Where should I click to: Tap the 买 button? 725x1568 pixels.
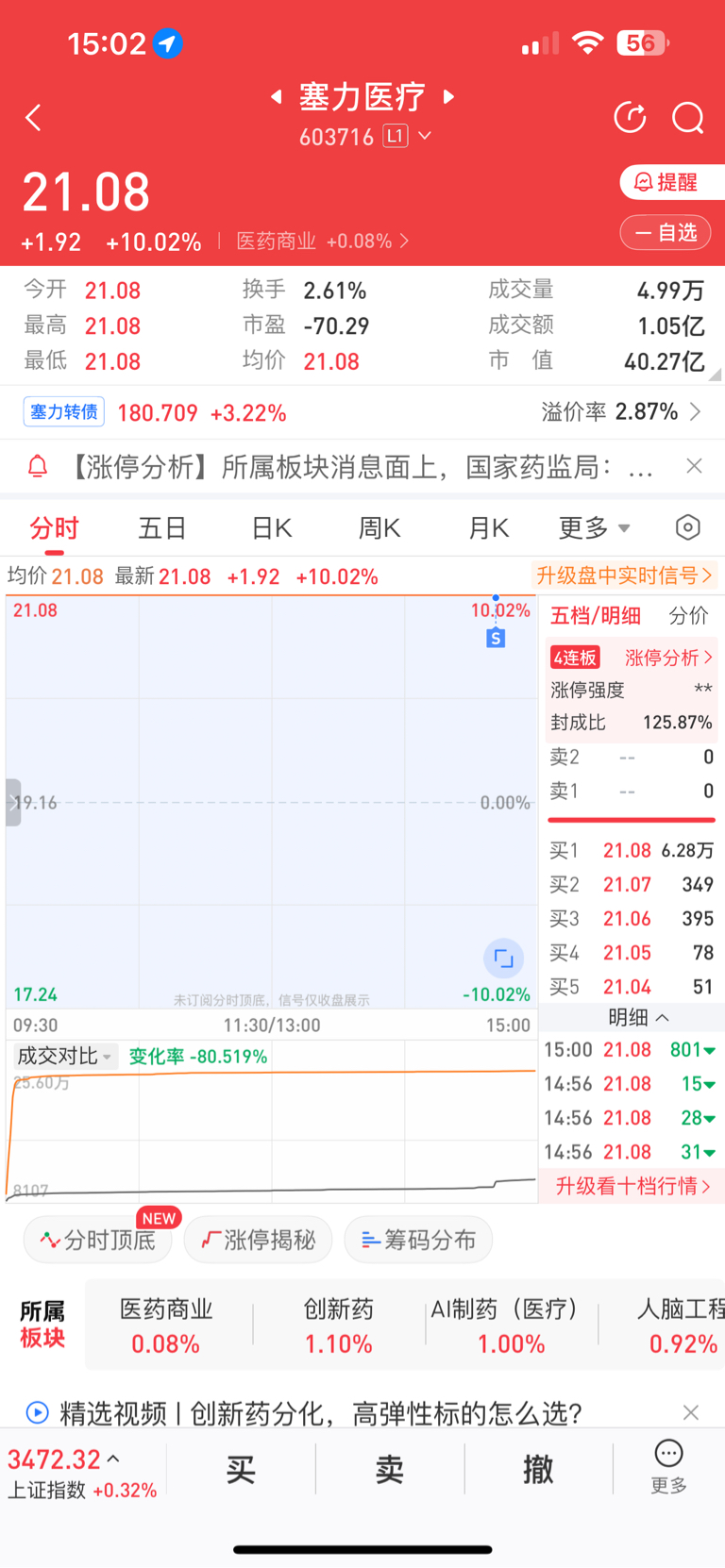pos(241,1469)
